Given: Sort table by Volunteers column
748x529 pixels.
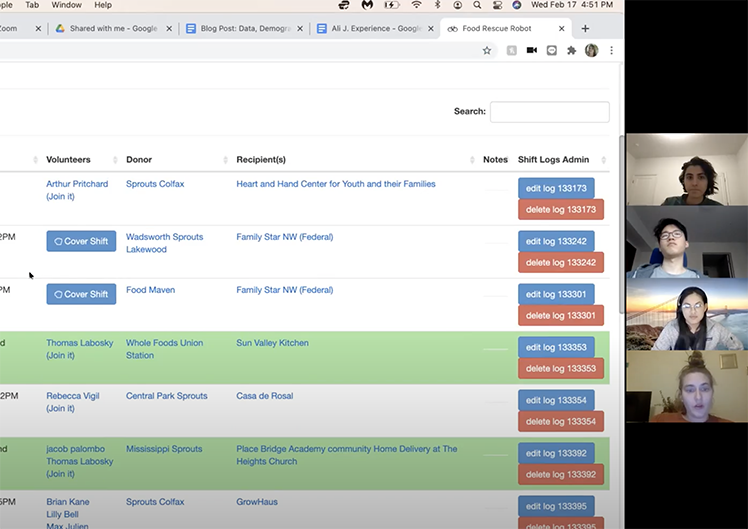Looking at the screenshot, I should [x=68, y=160].
